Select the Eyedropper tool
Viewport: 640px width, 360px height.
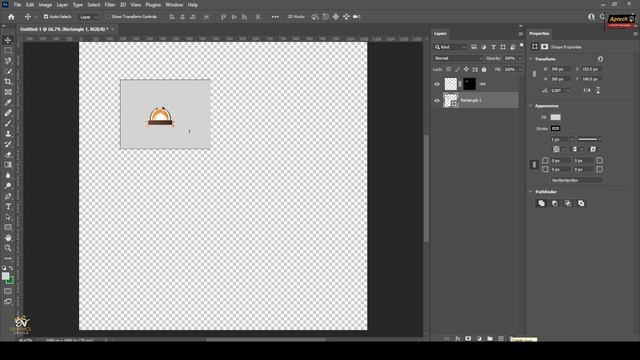[x=8, y=102]
